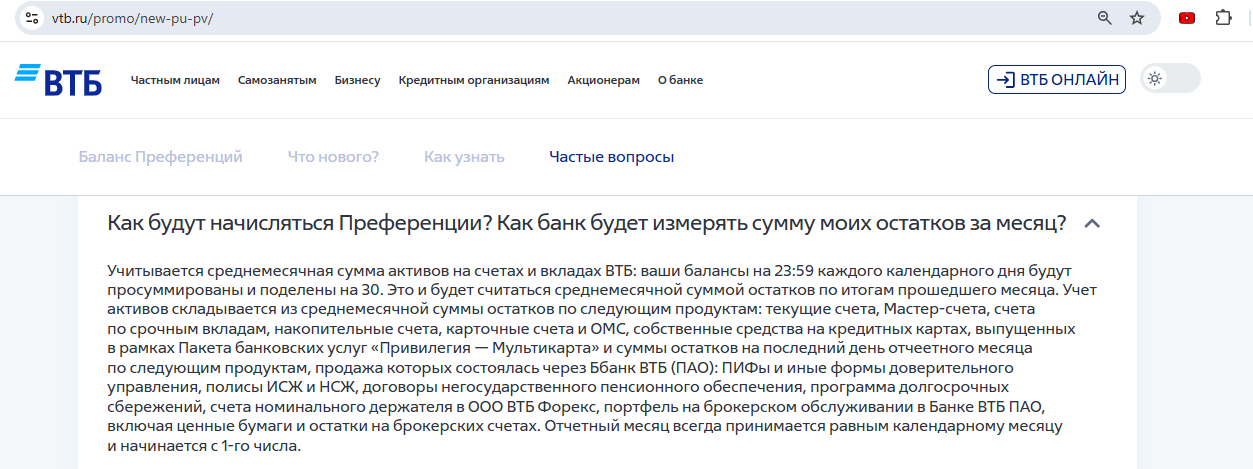The height and width of the screenshot is (469, 1253).
Task: Click the red extension icon in browser toolbar
Action: click(x=1187, y=18)
